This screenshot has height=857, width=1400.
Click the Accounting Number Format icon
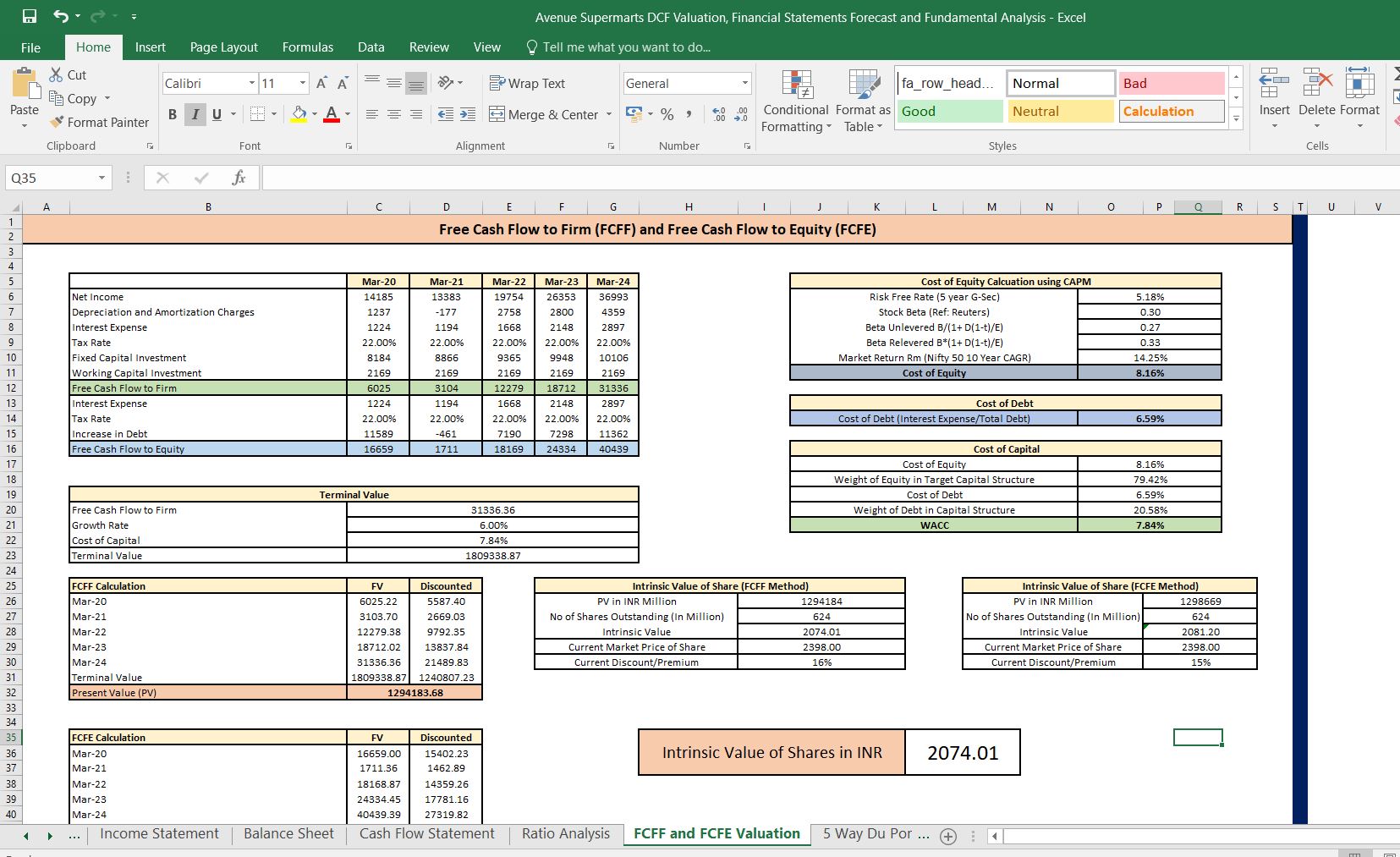coord(634,114)
